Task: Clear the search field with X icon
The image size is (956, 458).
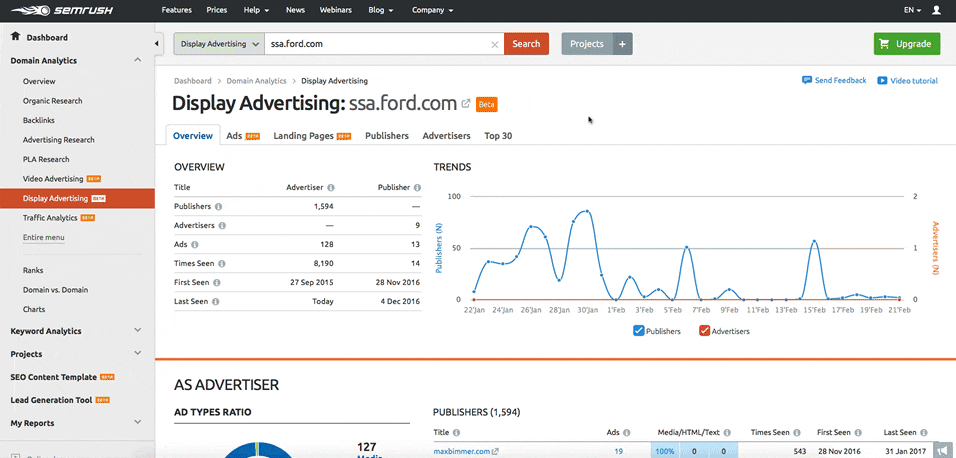Action: pos(494,44)
